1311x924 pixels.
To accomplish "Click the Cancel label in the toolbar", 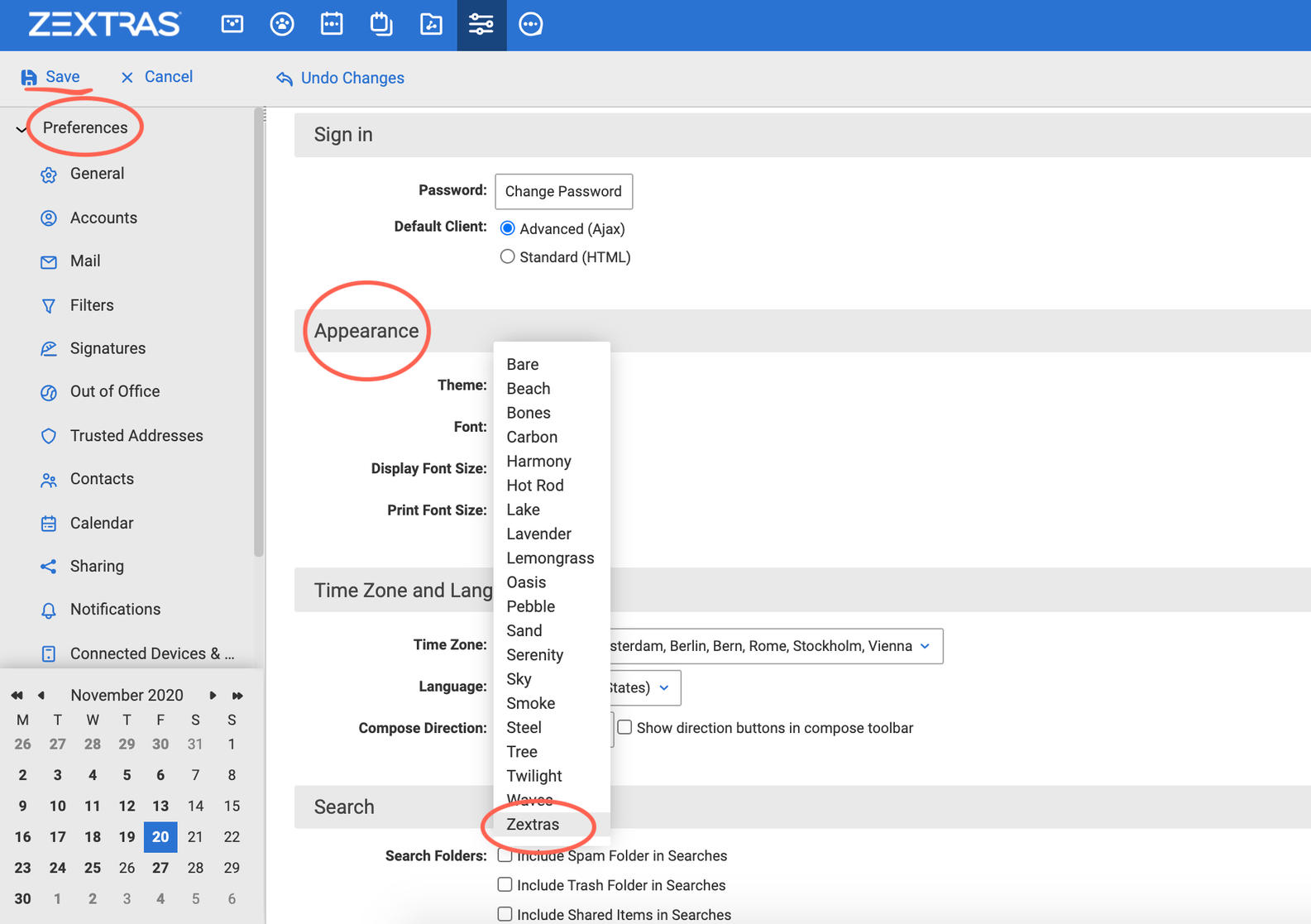I will coord(169,77).
